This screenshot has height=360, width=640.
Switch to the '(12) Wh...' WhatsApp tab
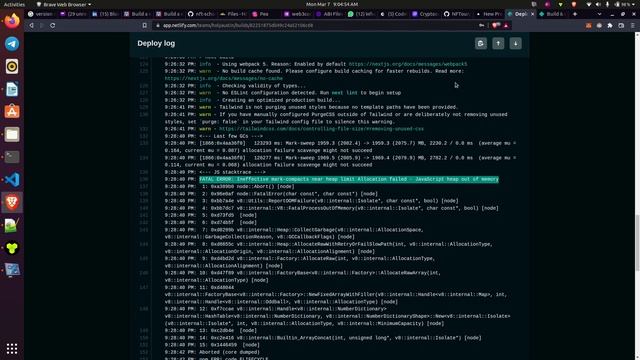click(x=362, y=14)
